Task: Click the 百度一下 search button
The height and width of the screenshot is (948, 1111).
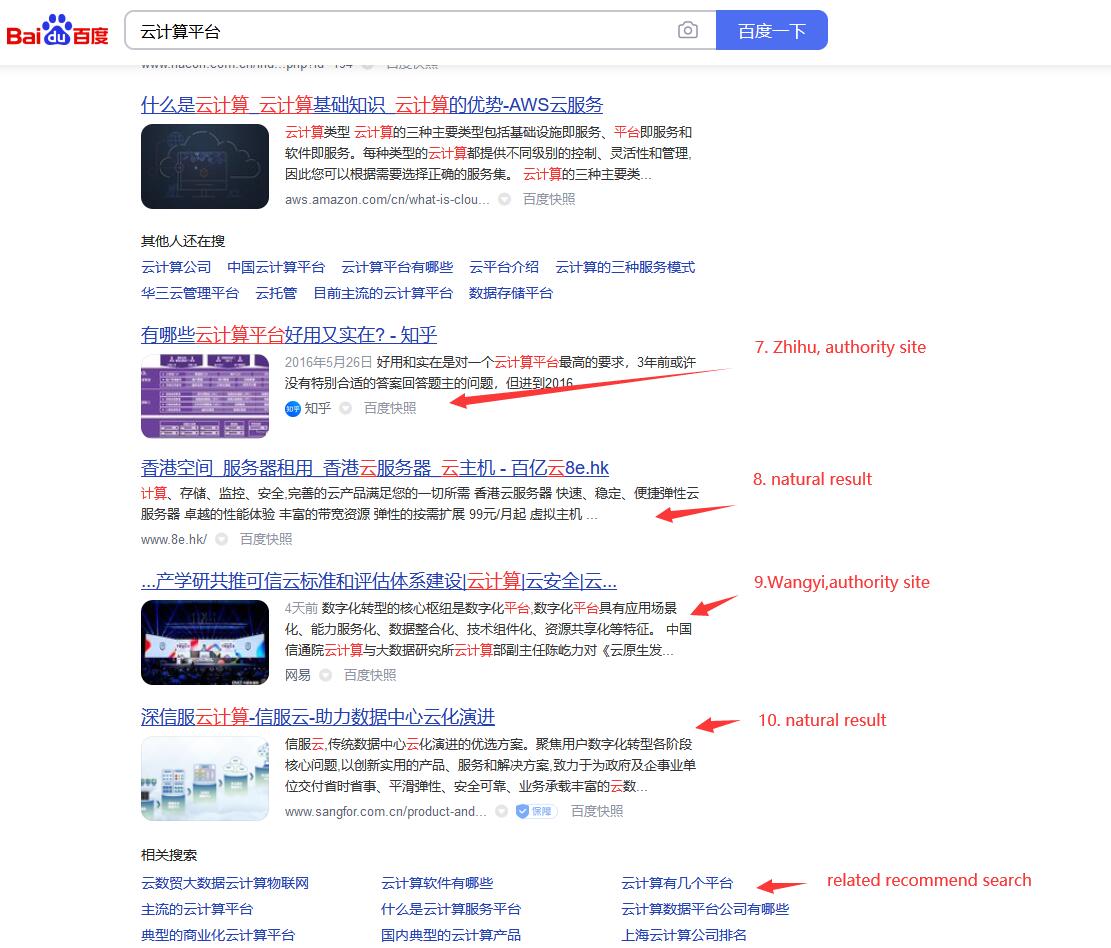Action: pyautogui.click(x=772, y=30)
